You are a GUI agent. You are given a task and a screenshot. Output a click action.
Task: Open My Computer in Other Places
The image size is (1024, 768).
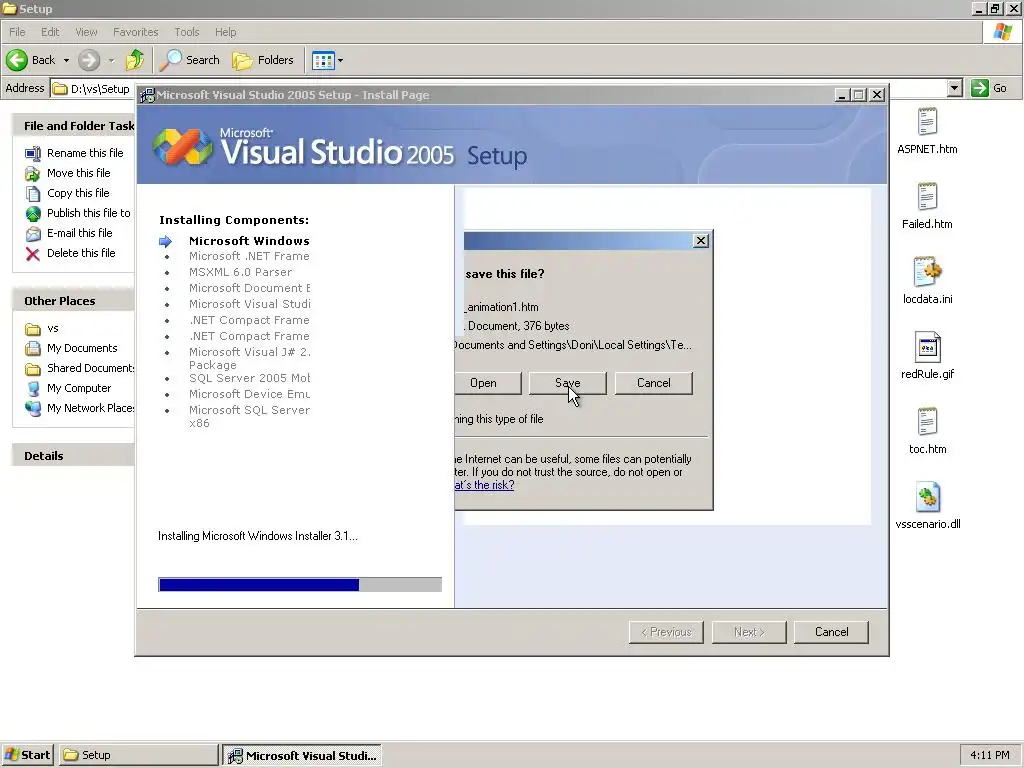(78, 388)
